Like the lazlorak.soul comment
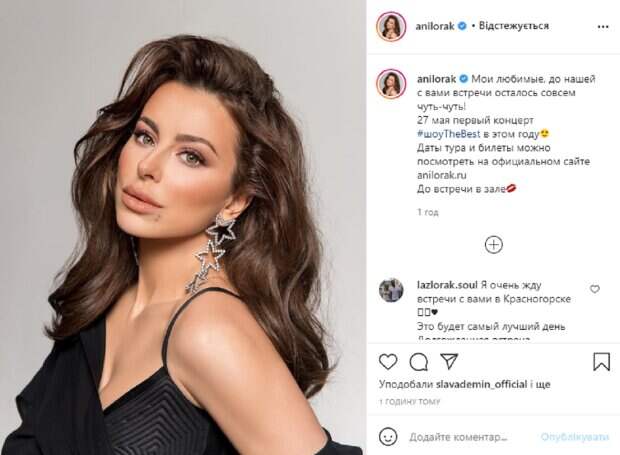 click(x=594, y=289)
